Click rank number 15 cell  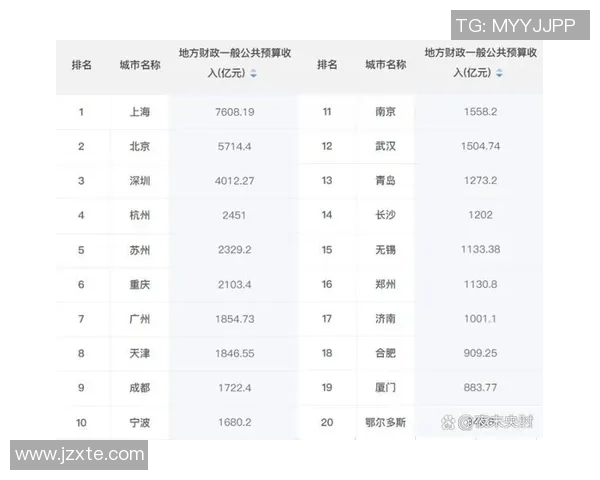tap(327, 250)
